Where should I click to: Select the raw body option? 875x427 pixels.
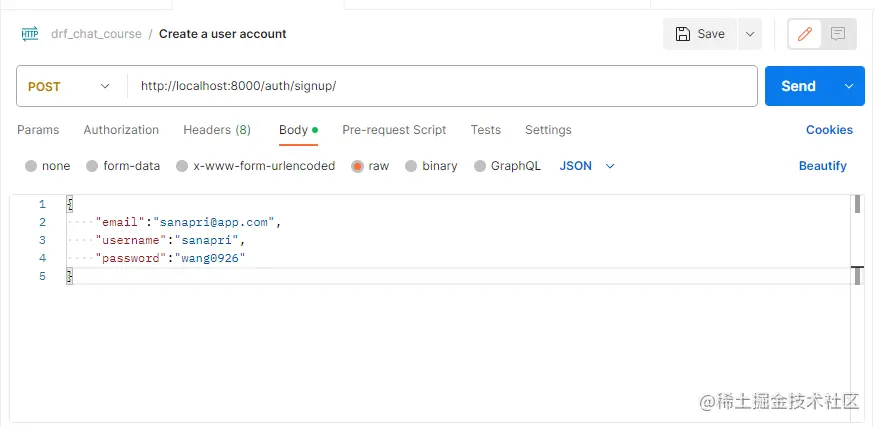(370, 166)
